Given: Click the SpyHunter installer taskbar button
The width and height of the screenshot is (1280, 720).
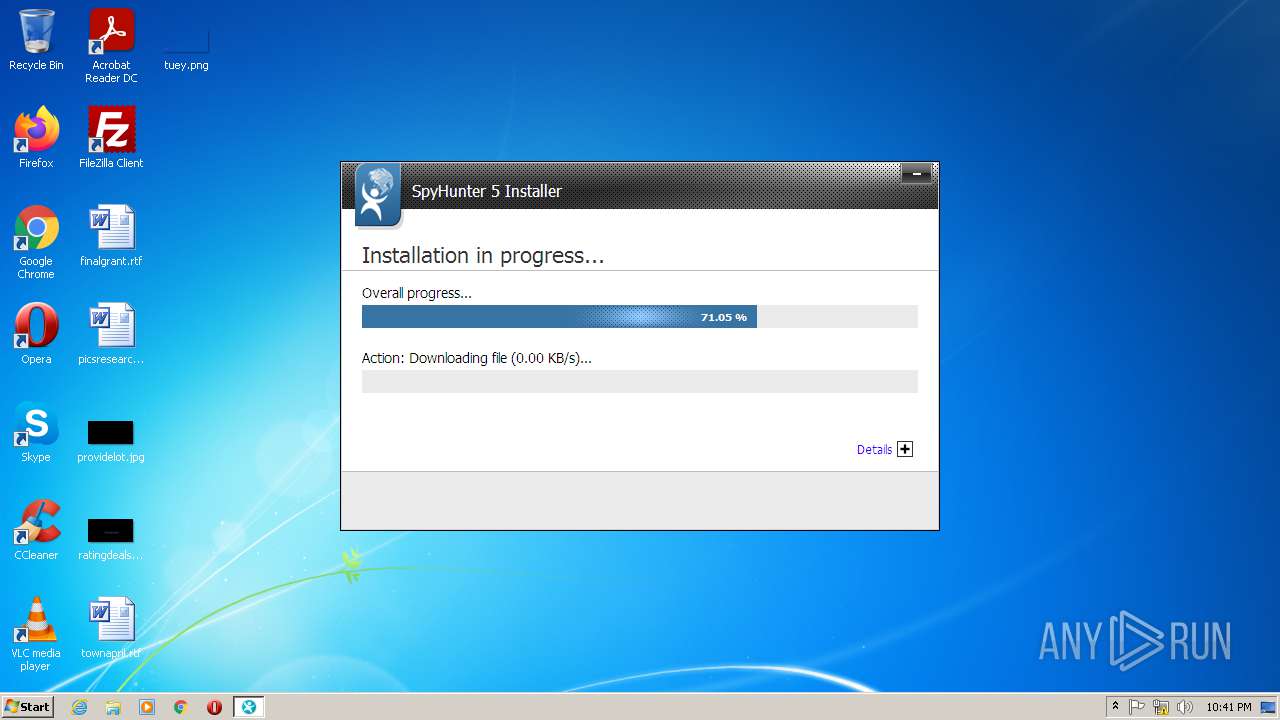Looking at the screenshot, I should 248,707.
